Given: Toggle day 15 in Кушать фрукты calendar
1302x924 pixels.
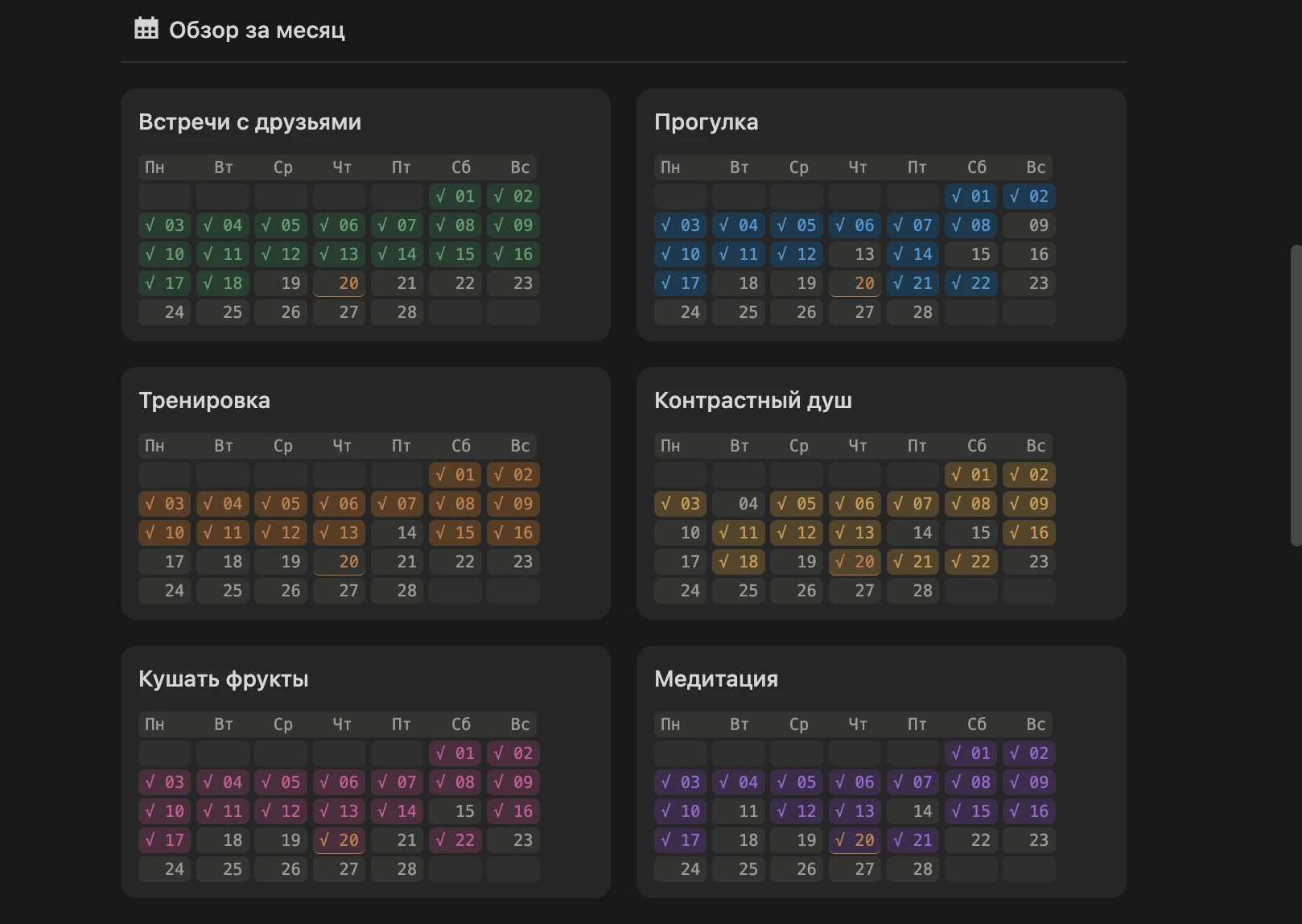Looking at the screenshot, I should click(455, 811).
